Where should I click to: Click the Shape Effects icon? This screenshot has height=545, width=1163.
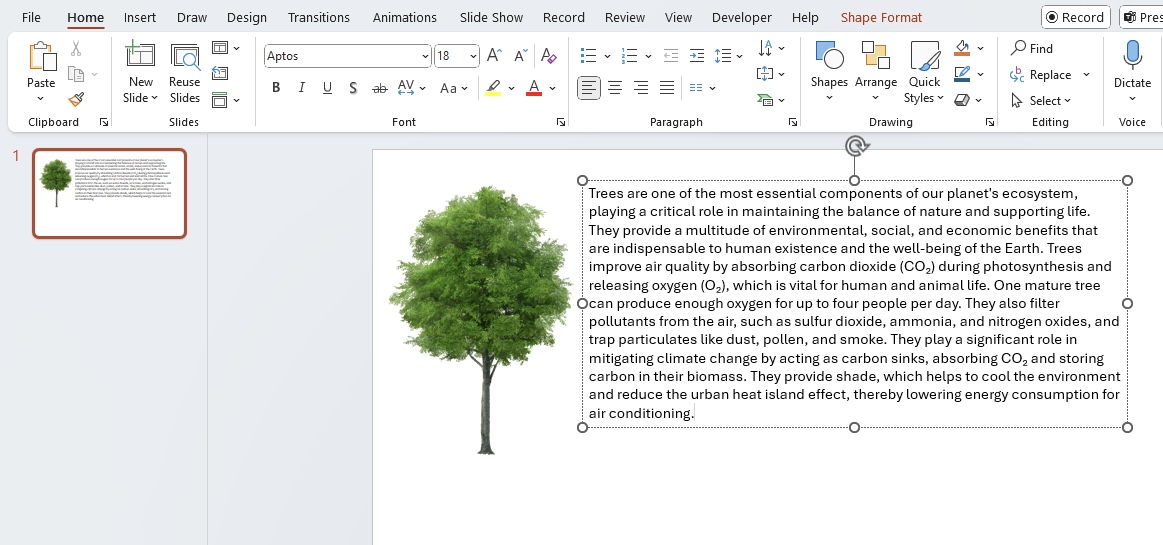click(962, 99)
